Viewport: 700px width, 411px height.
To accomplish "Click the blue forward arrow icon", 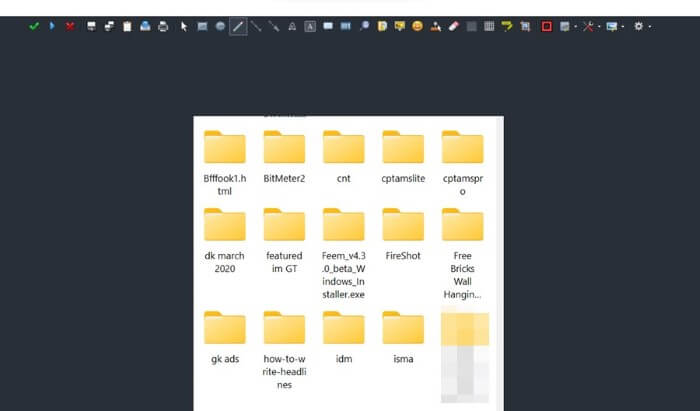I will point(52,26).
